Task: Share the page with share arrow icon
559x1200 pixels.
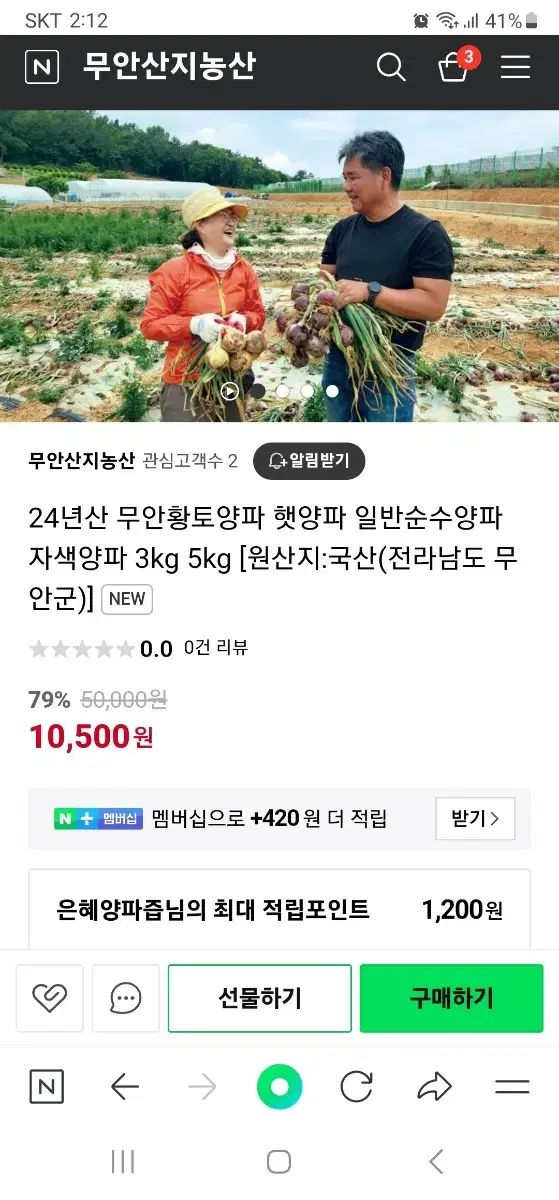Action: coord(434,1087)
